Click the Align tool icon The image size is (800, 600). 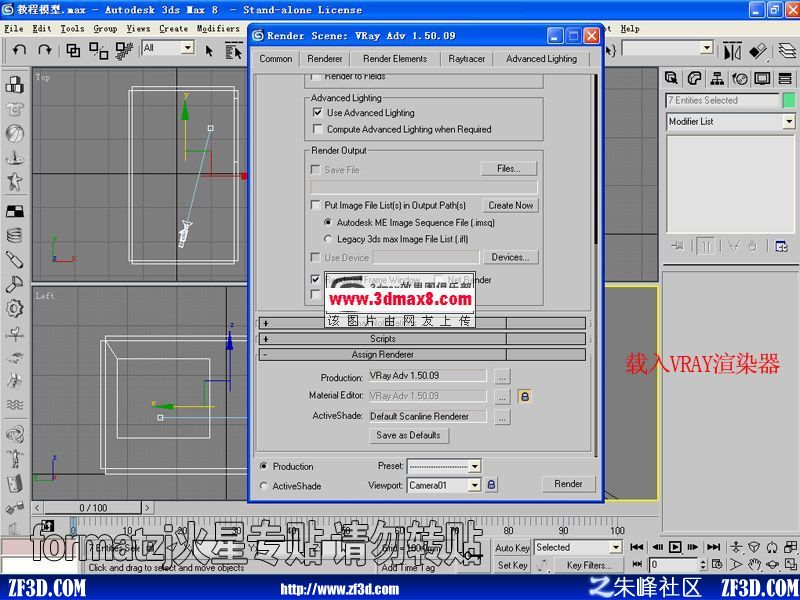click(758, 51)
